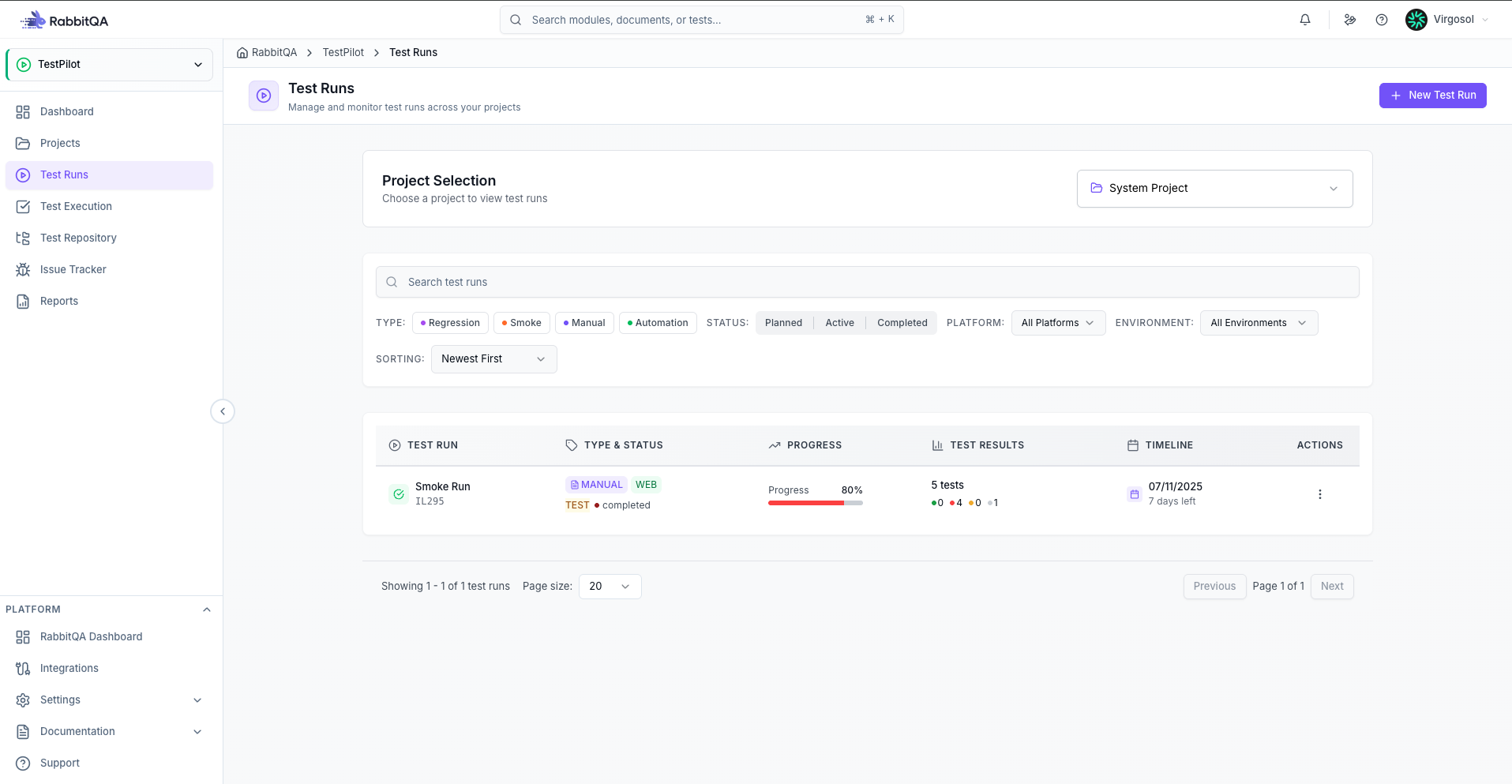This screenshot has height=784, width=1512.
Task: Collapse the PLATFORM section
Action: tap(207, 610)
